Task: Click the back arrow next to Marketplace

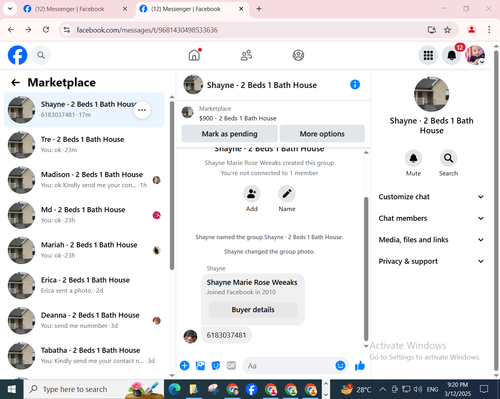Action: (x=16, y=82)
